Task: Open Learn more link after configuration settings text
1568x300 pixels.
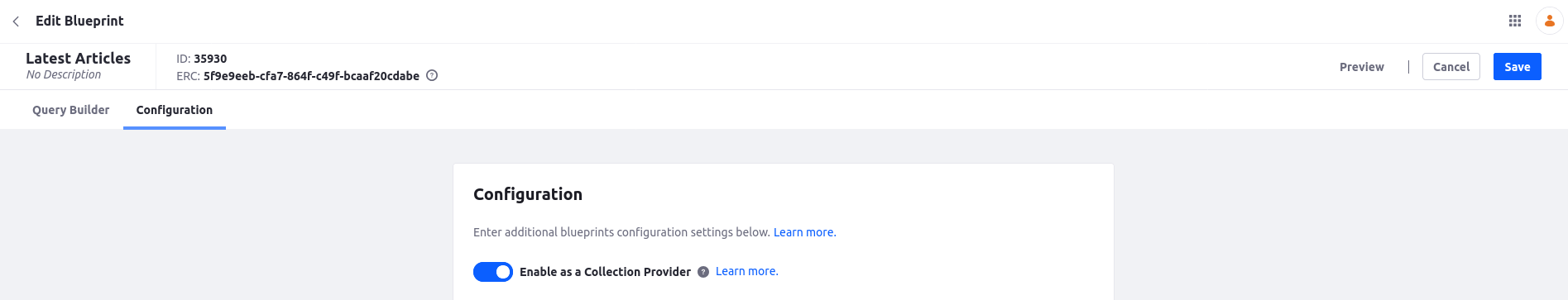Action: click(805, 232)
